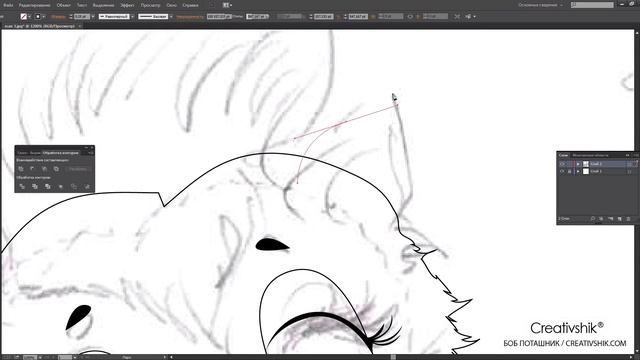The height and width of the screenshot is (360, 640).
Task: Click the Minus Back pathfinder icon
Action: coord(87,186)
